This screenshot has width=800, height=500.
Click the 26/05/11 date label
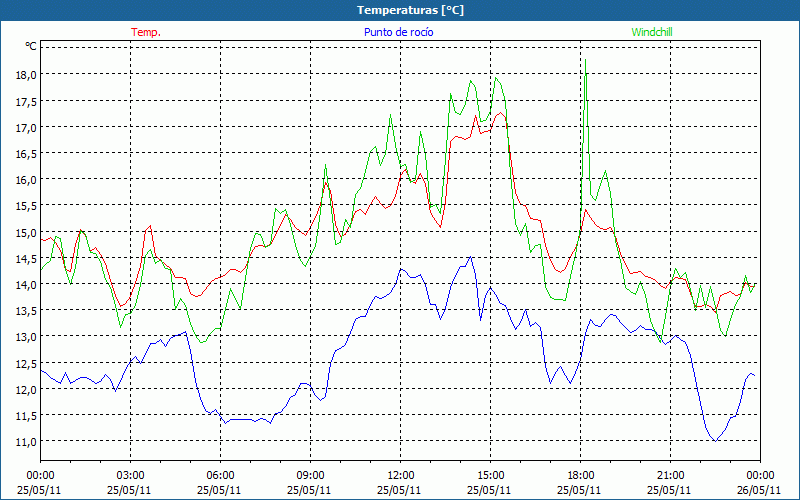click(x=759, y=490)
